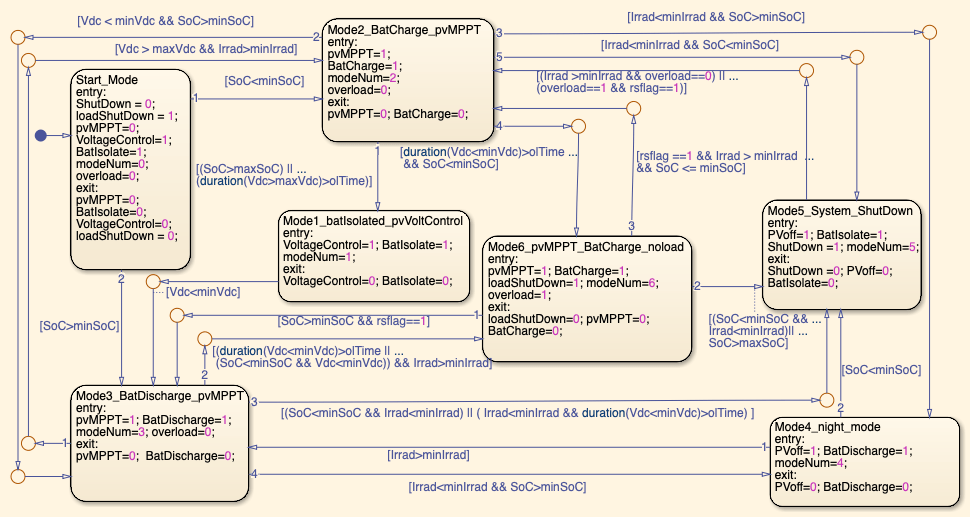Screen dimensions: 970x517
Task: Click the bottom-left junction feeding Mode3_BatDischarge_pvMPPT
Action: click(18, 476)
